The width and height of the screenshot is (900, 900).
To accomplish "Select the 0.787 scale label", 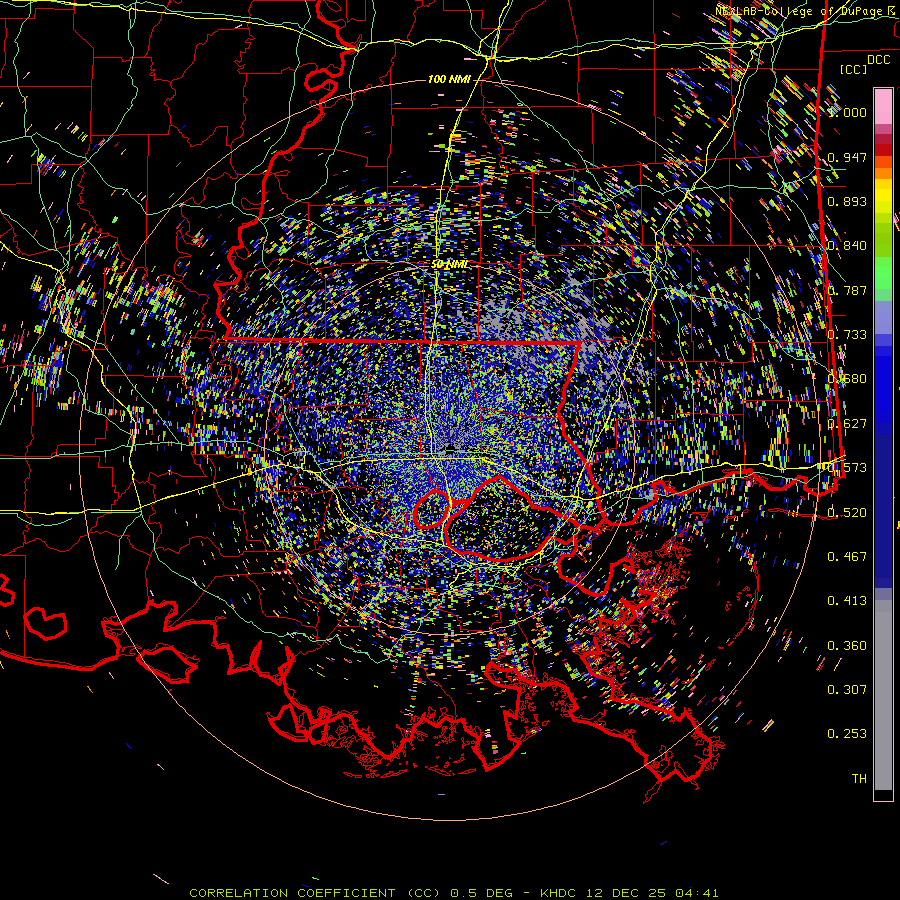I will (x=847, y=290).
